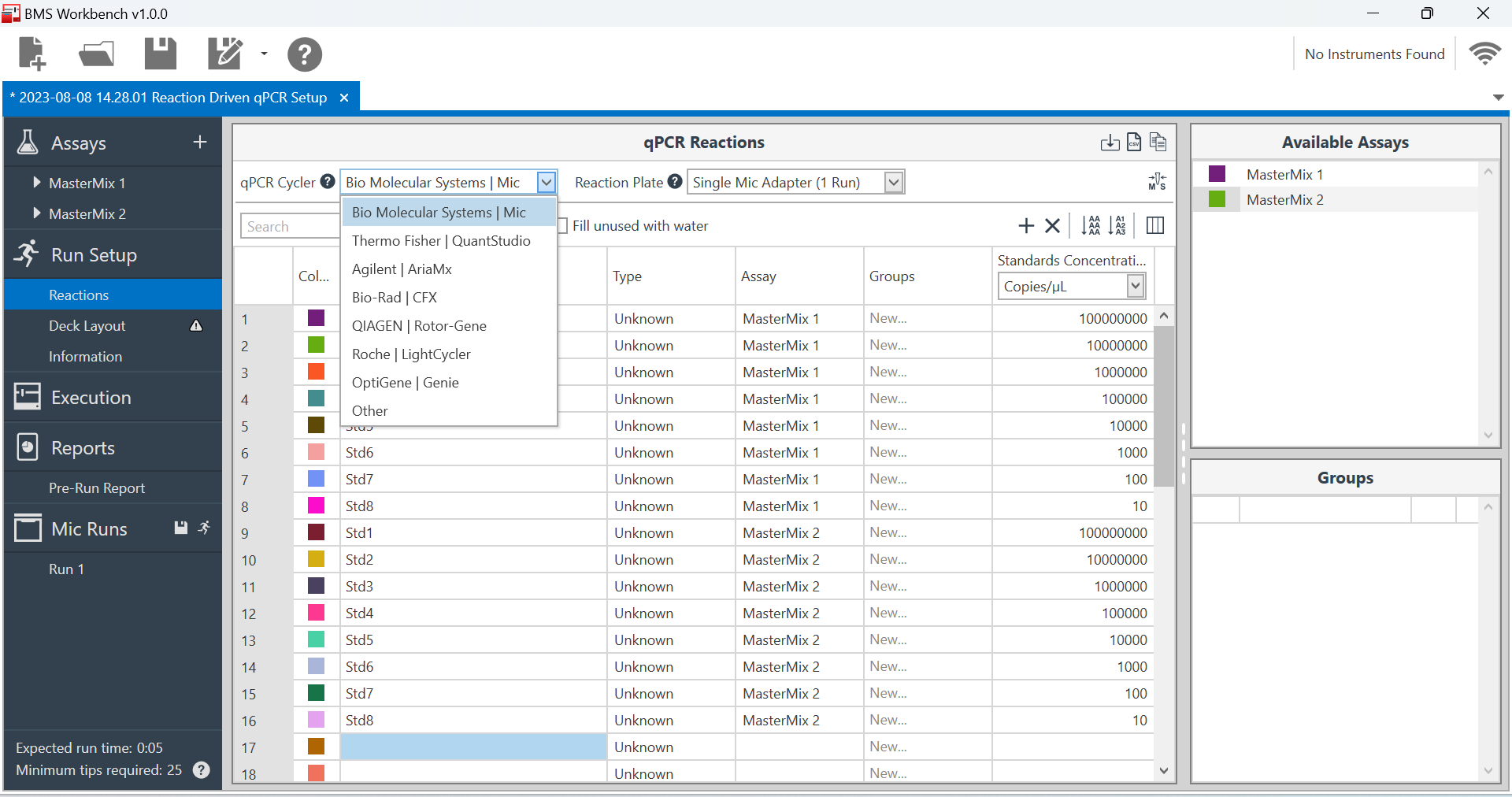Select MasterMix 2 in Available Assays
Viewport: 1512px width, 797px height.
(x=1284, y=200)
